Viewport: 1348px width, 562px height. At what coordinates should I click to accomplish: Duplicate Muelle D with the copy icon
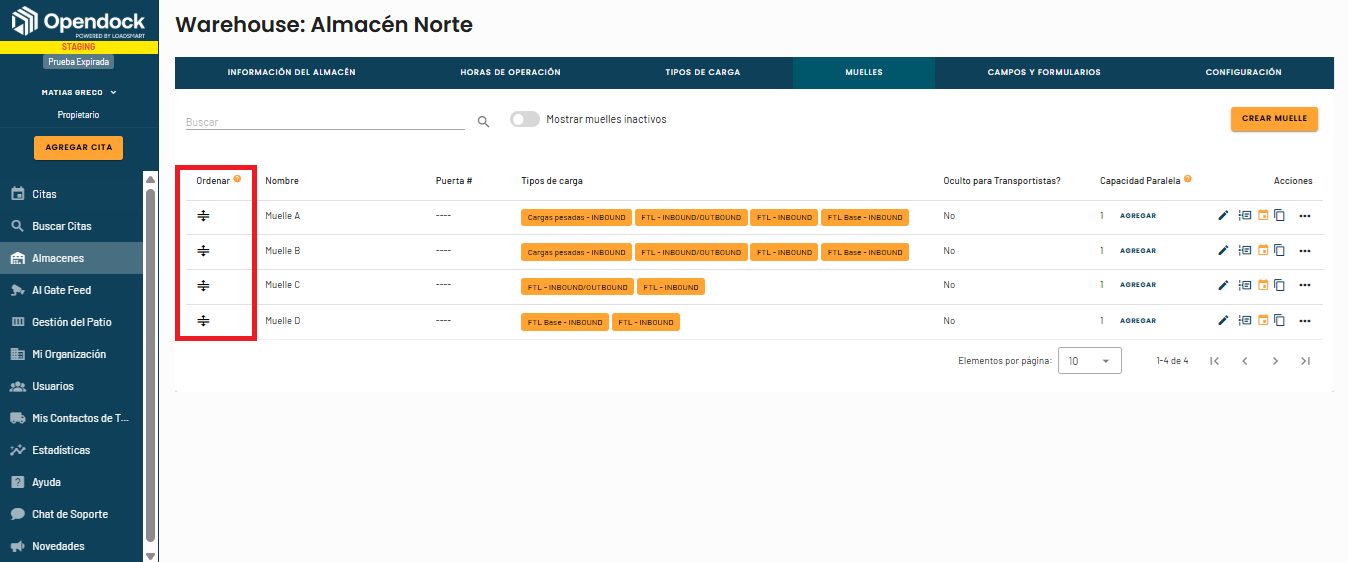[x=1279, y=320]
